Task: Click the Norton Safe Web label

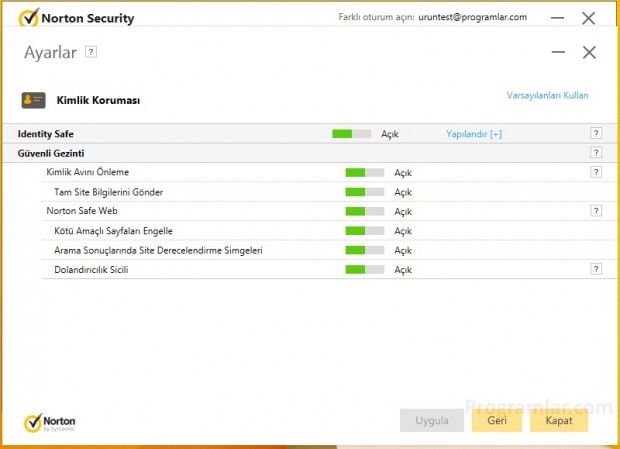Action: (x=82, y=211)
